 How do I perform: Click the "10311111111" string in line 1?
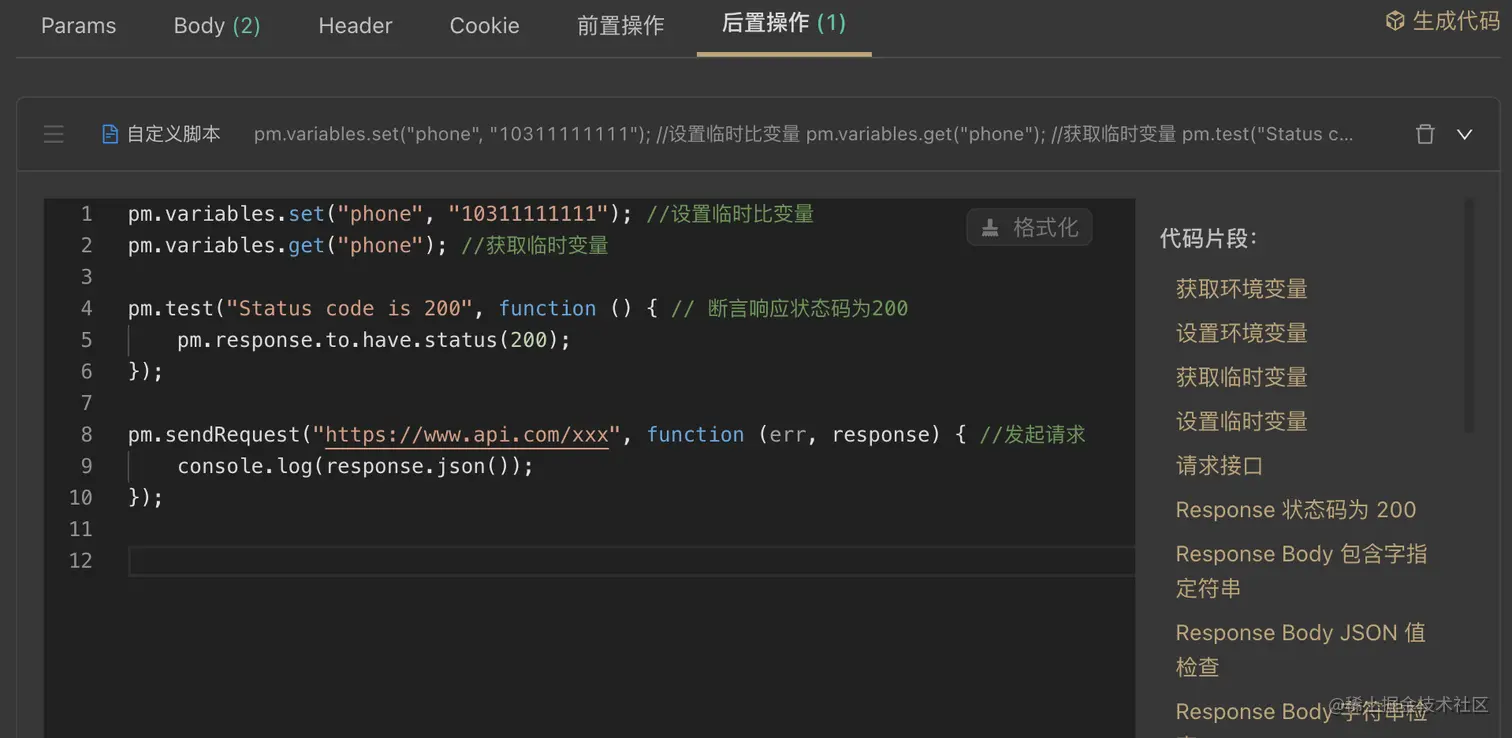529,214
